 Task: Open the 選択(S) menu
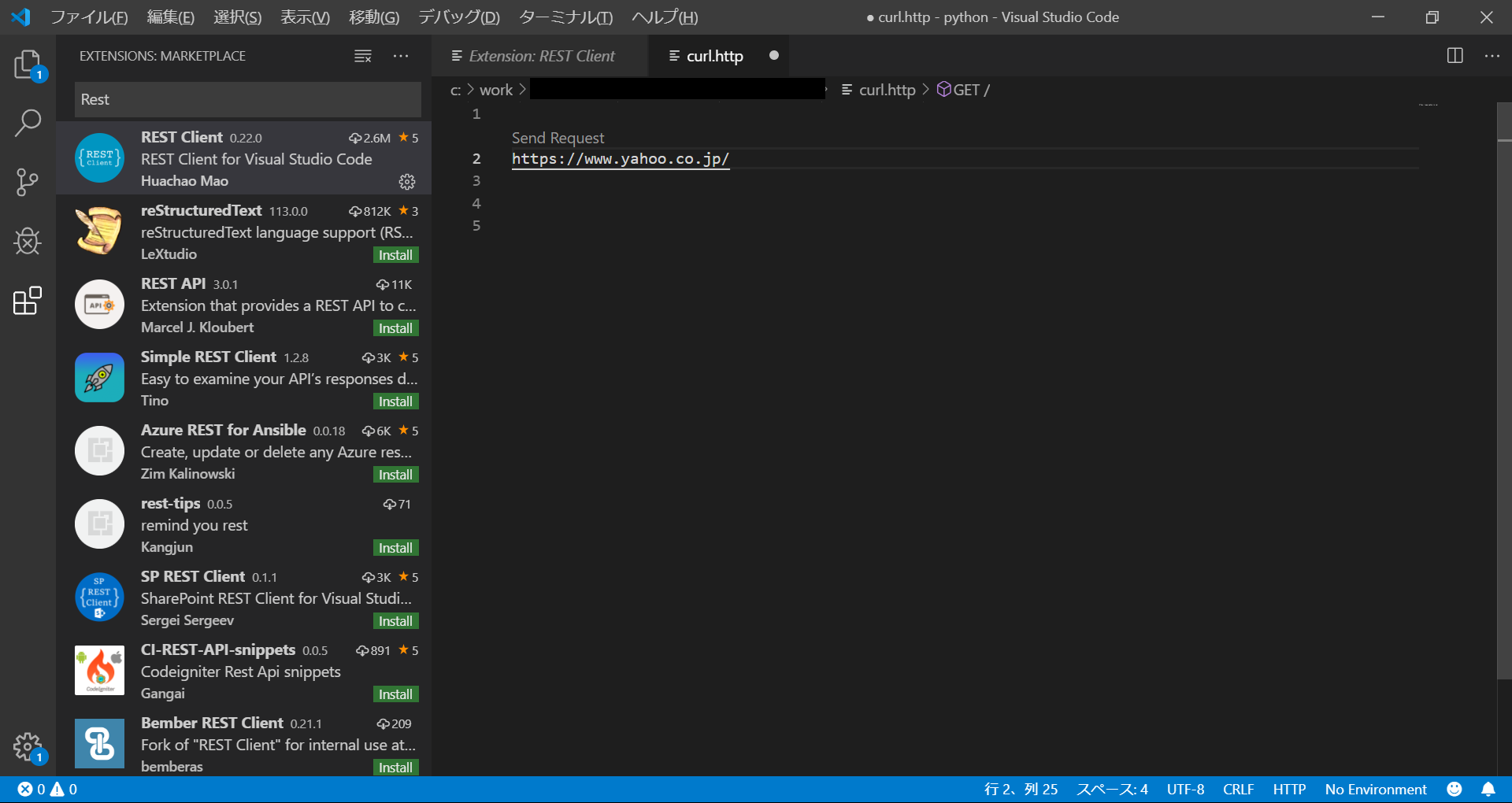[x=237, y=17]
